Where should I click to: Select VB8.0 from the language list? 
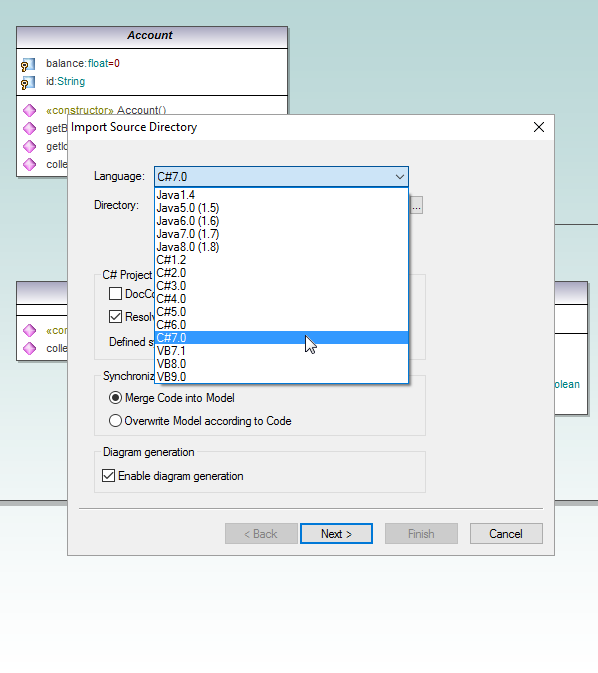281,364
